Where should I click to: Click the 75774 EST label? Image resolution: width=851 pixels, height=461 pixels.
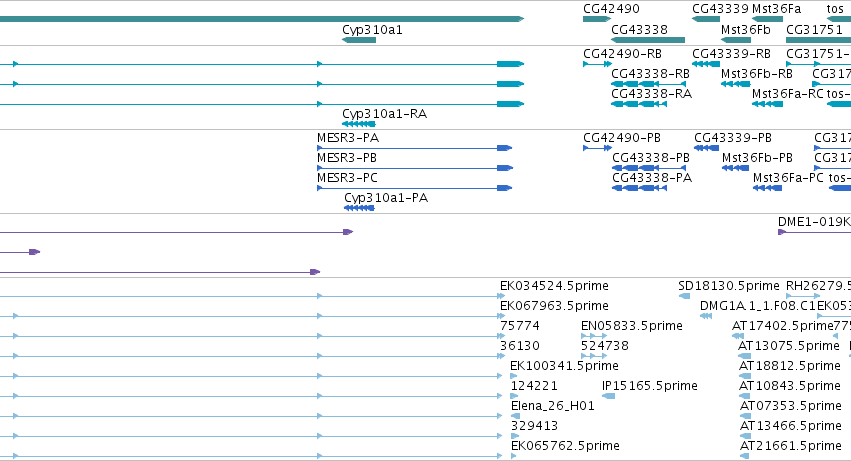pyautogui.click(x=519, y=326)
